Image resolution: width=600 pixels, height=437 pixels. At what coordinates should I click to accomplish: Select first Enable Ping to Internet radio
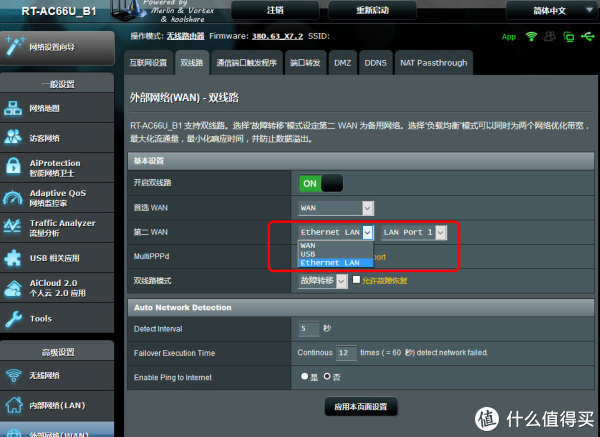305,377
